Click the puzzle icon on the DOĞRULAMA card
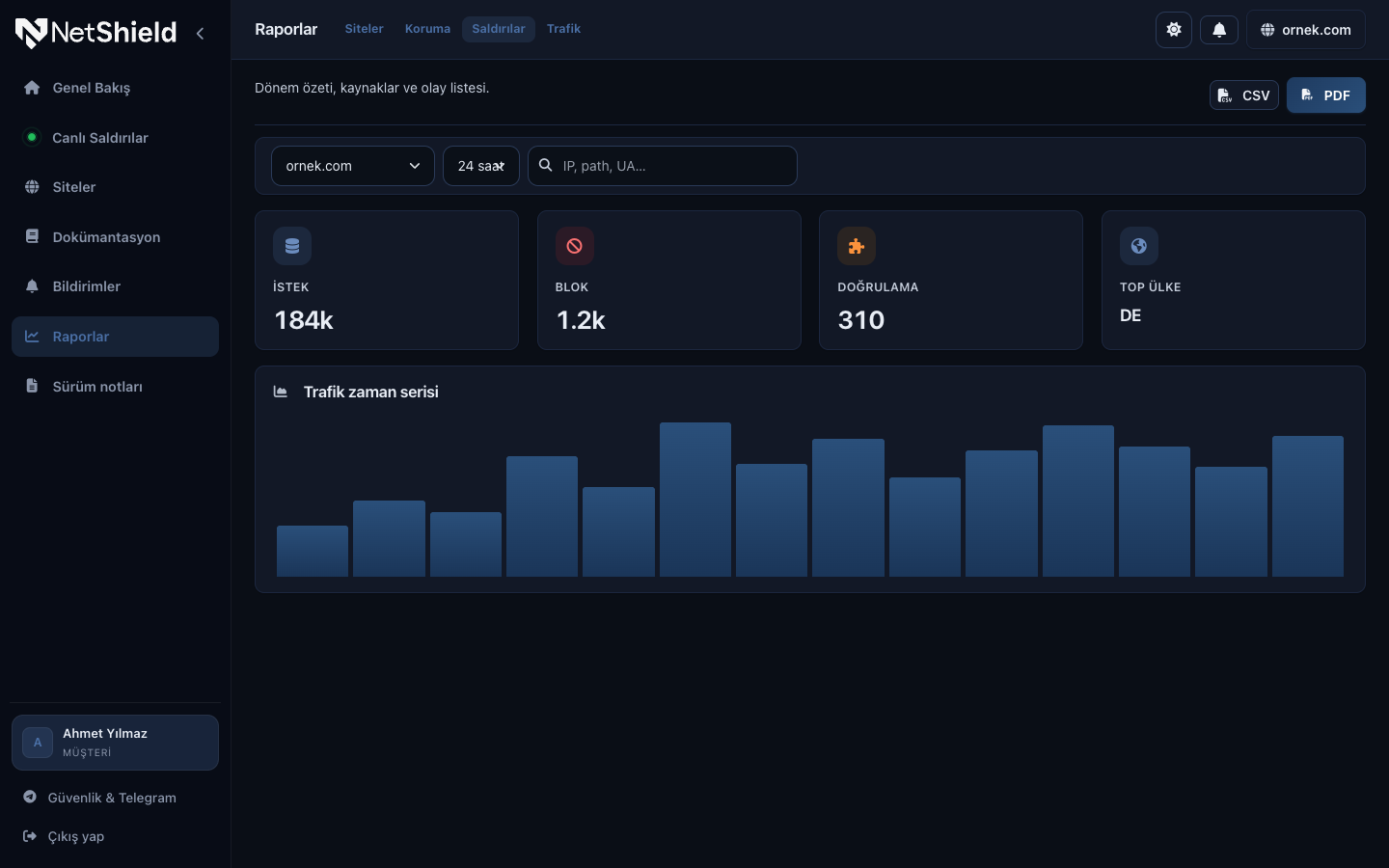1389x868 pixels. point(857,246)
